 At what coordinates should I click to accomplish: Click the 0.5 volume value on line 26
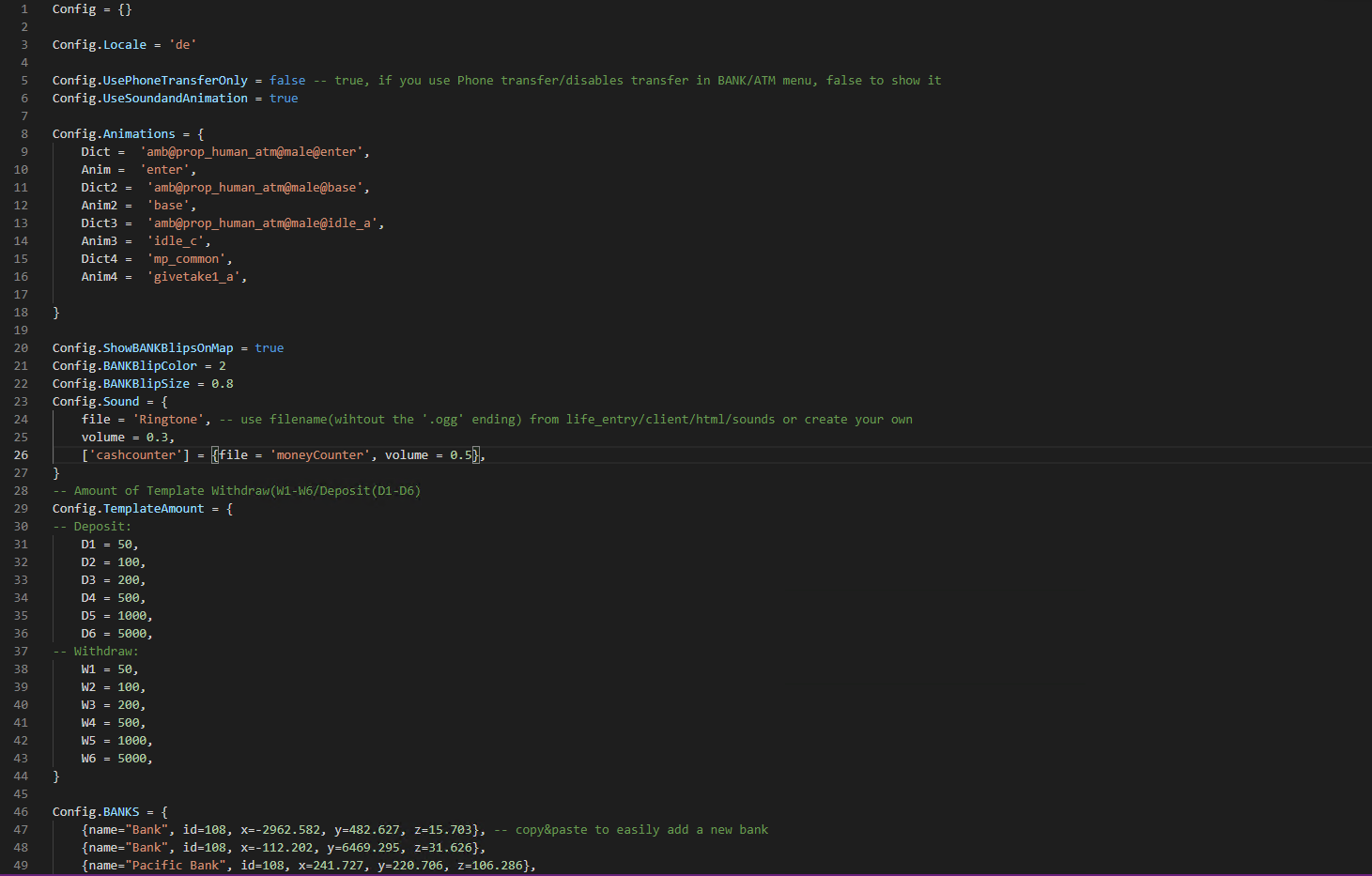pos(460,455)
